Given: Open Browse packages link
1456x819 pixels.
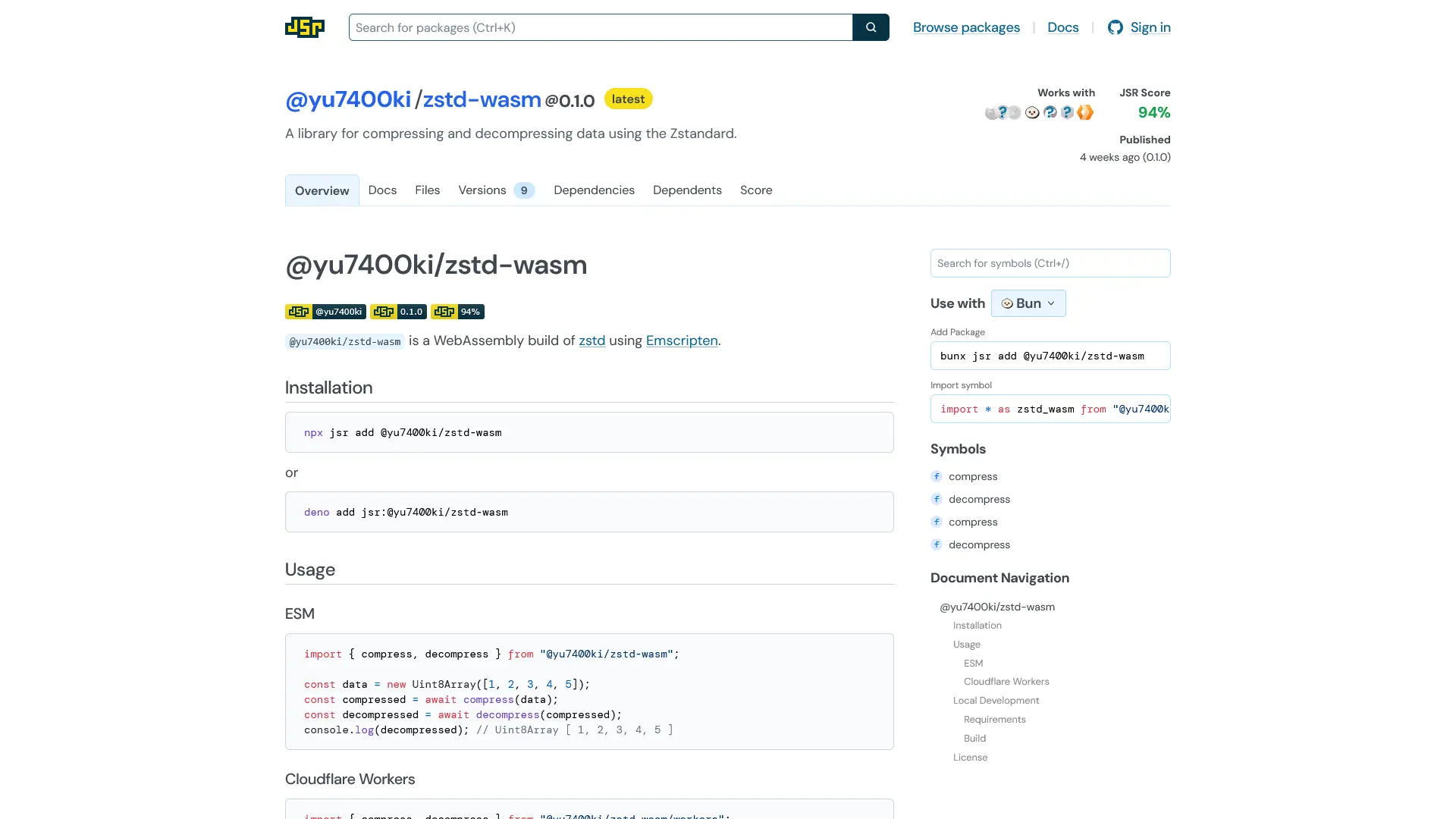Looking at the screenshot, I should pos(965,27).
